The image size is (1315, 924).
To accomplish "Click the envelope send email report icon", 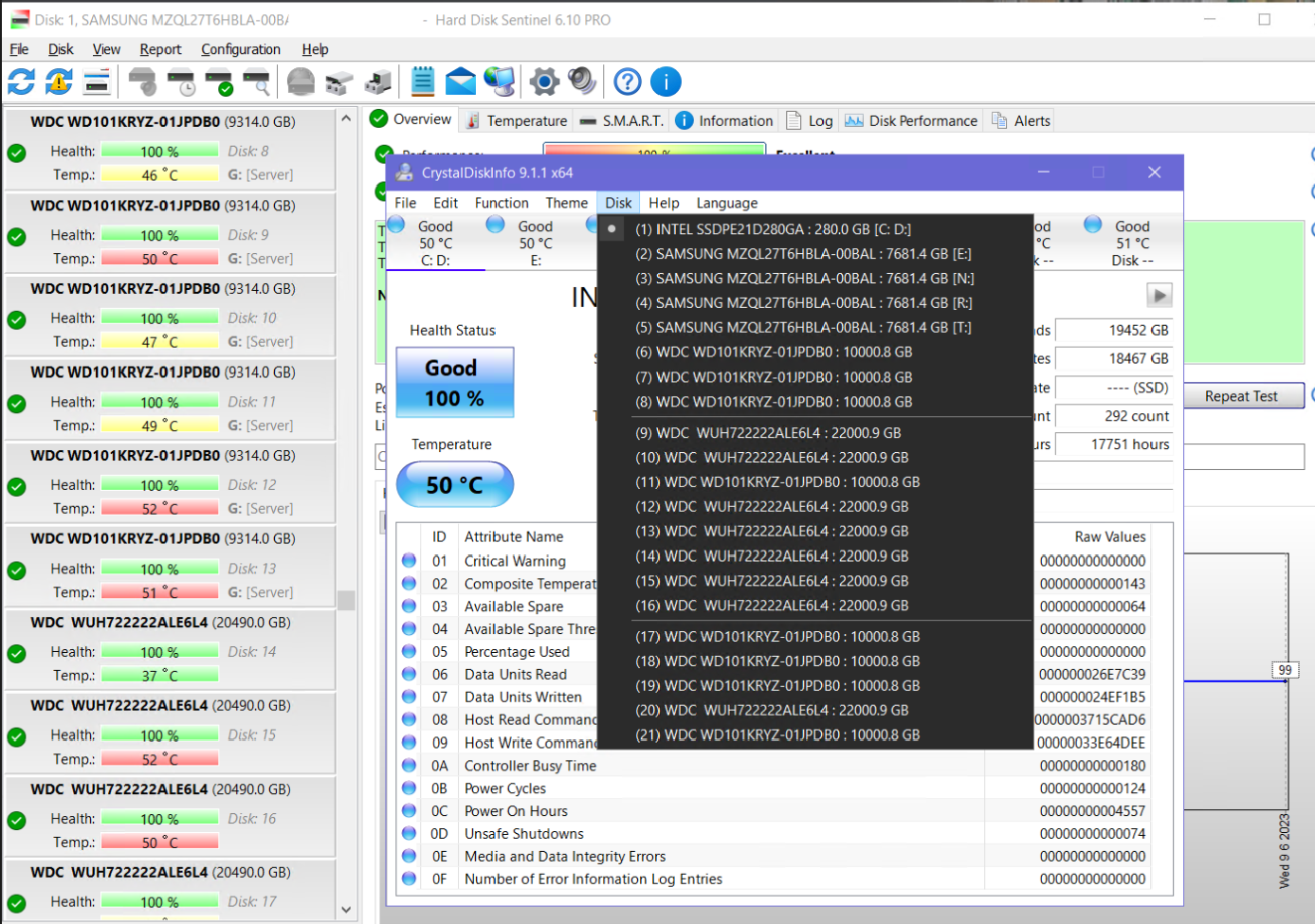I will [461, 82].
